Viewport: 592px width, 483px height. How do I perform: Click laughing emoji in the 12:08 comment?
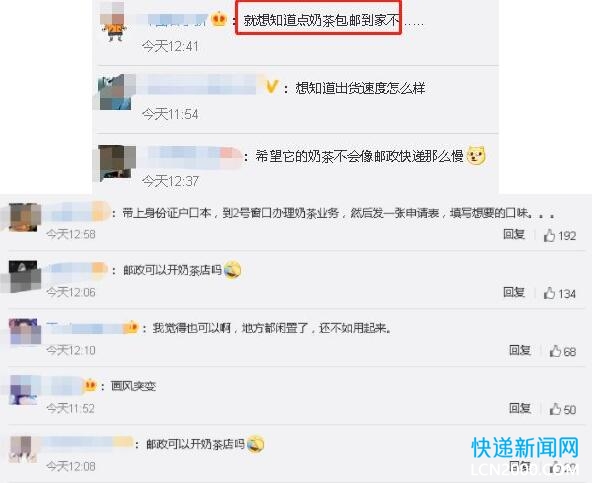click(x=256, y=444)
